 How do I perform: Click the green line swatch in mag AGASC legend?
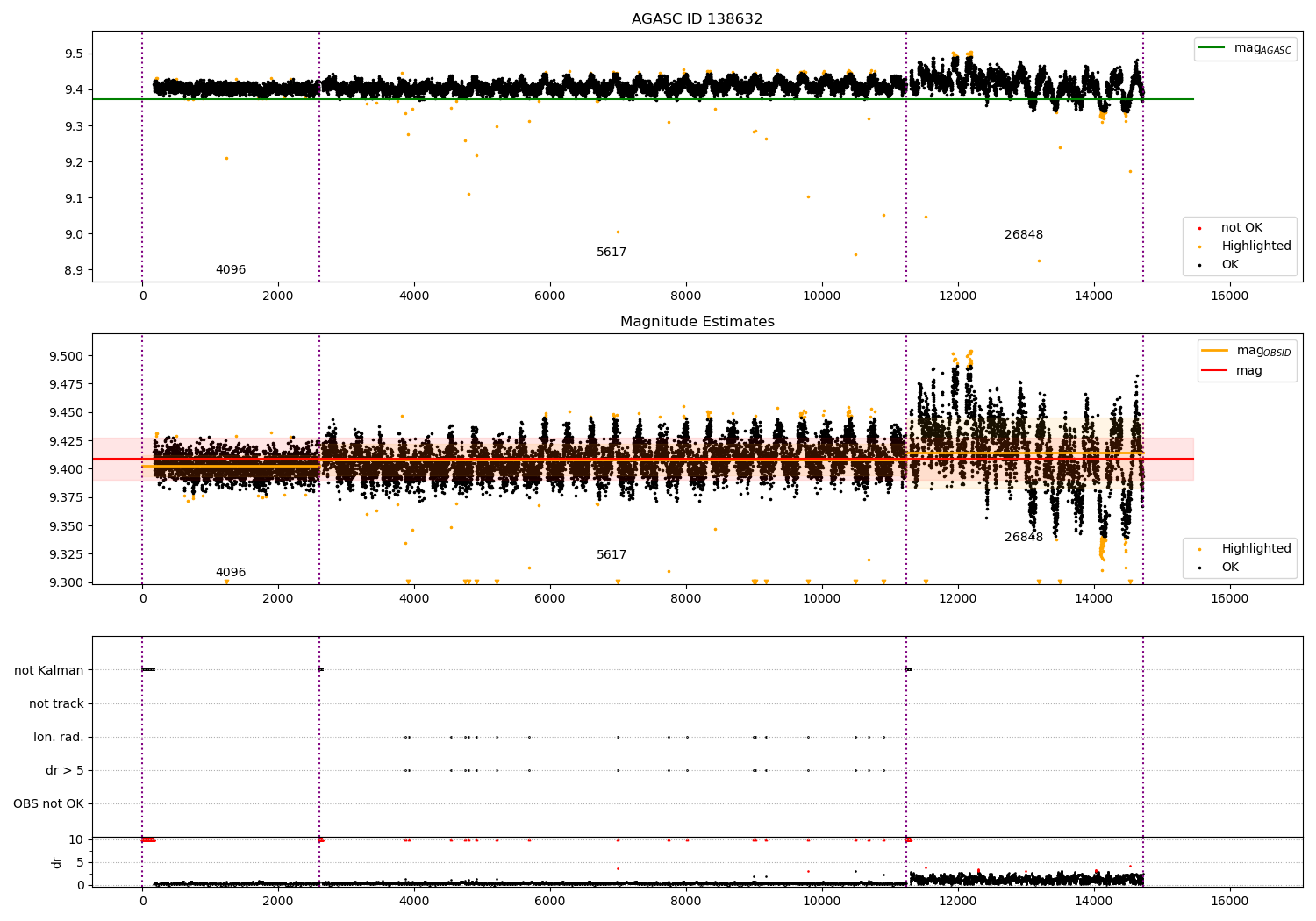point(1212,48)
